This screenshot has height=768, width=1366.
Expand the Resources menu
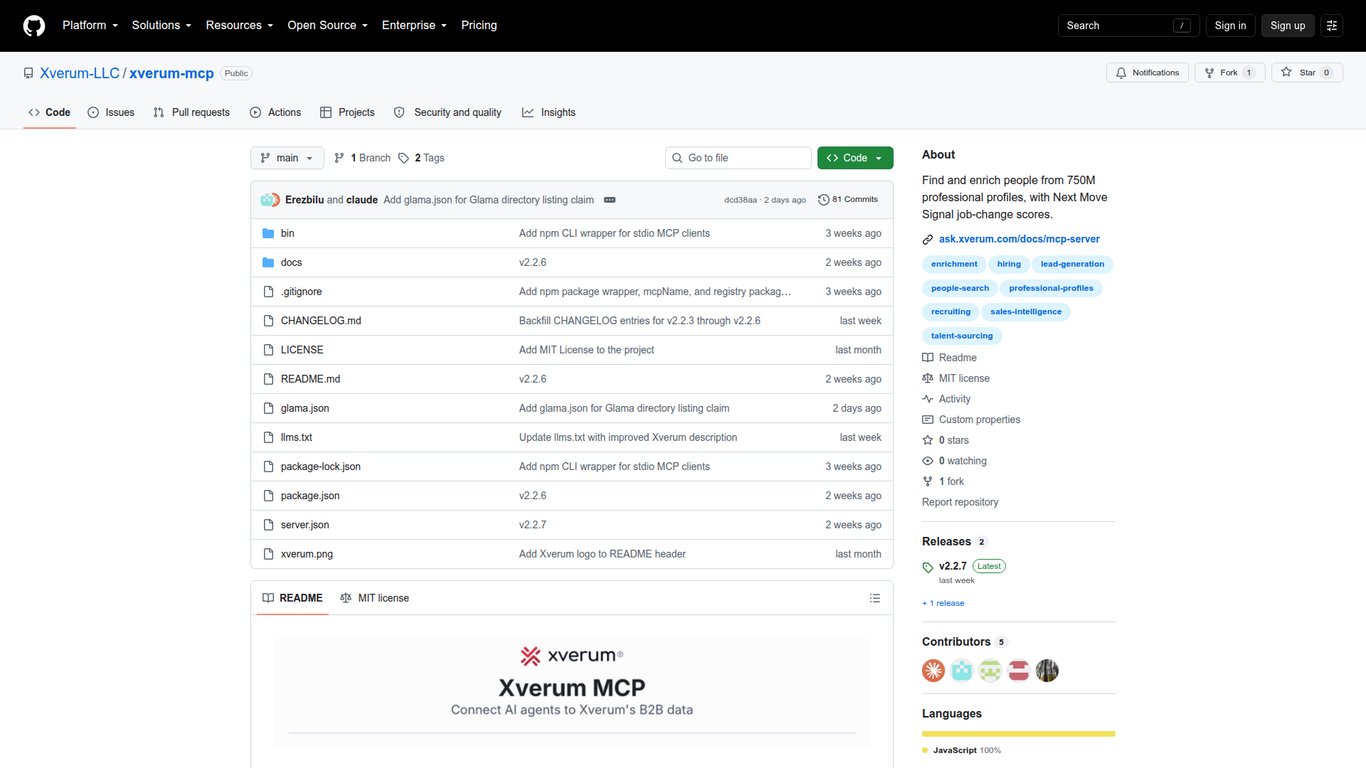point(239,25)
